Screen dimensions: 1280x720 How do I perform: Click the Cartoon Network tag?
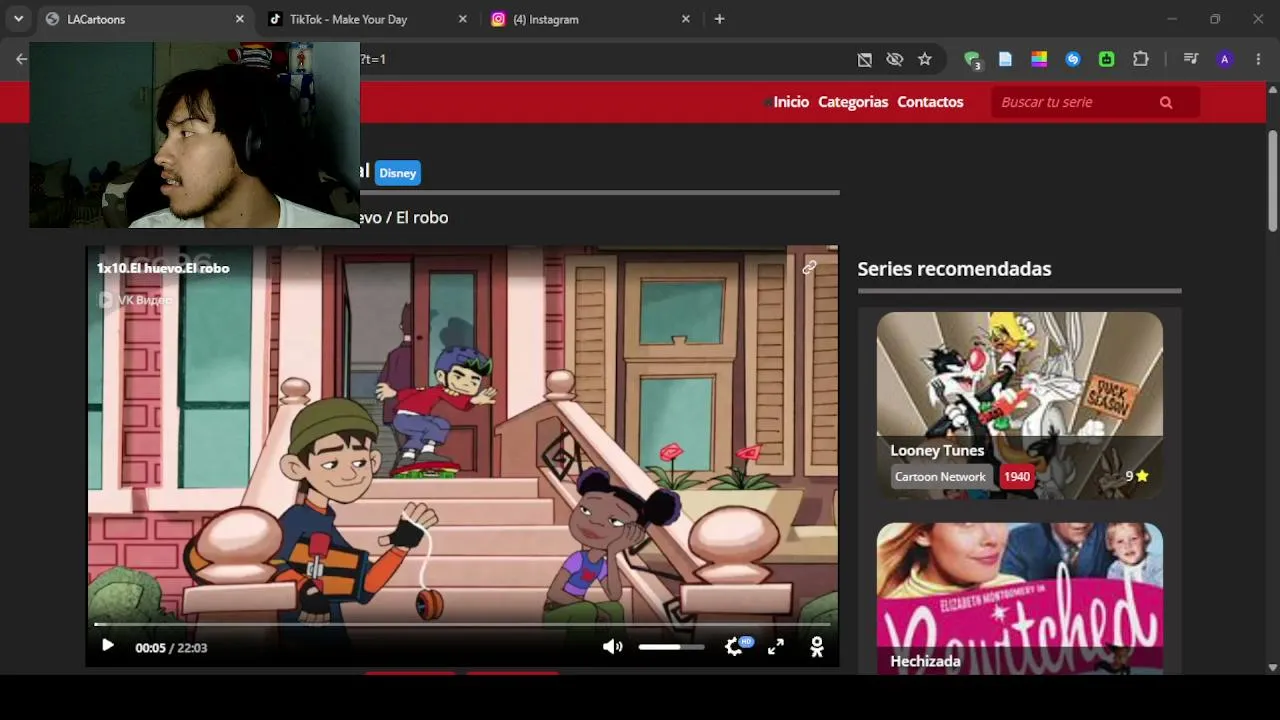940,477
